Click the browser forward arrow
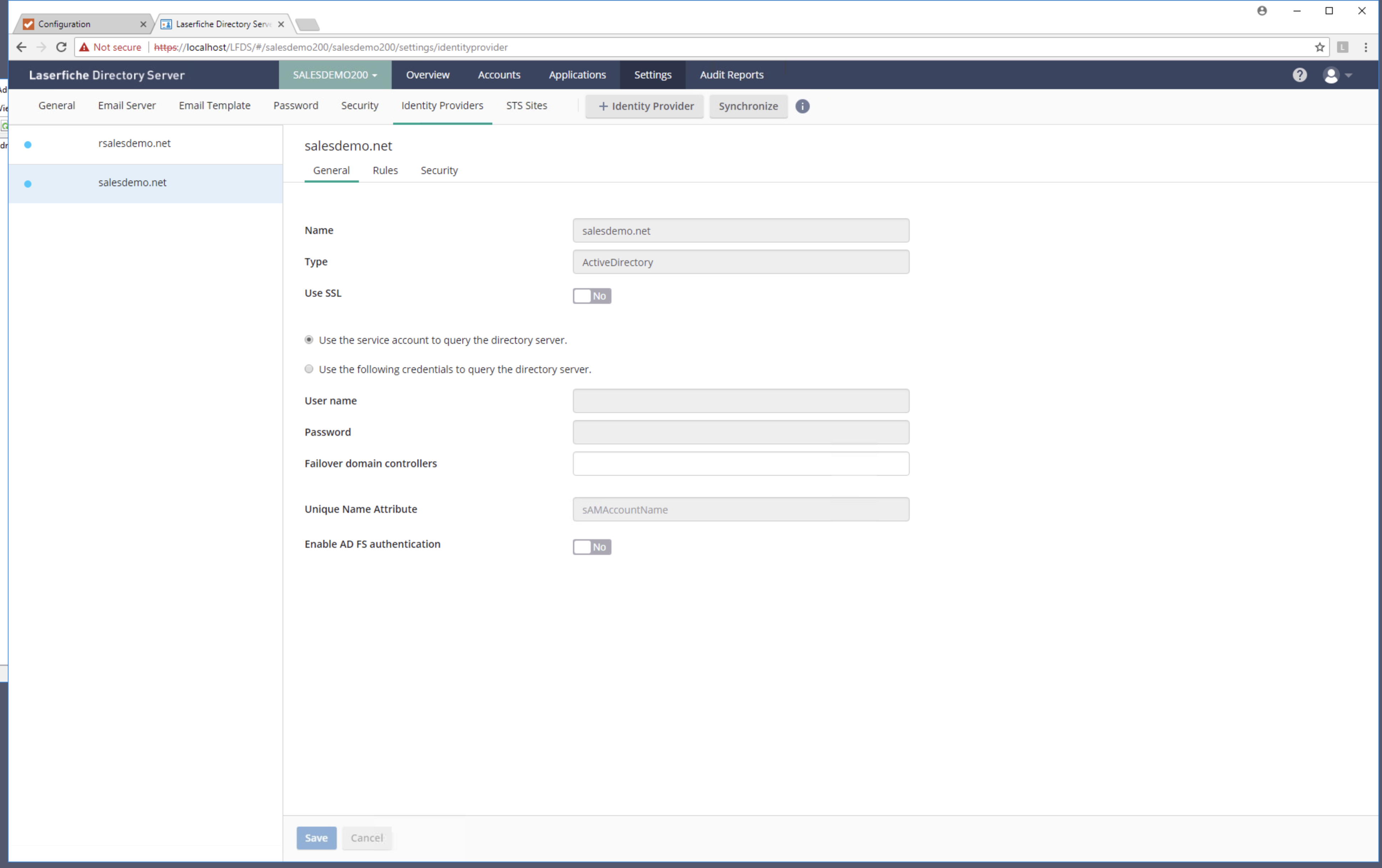This screenshot has height=868, width=1382. click(41, 47)
